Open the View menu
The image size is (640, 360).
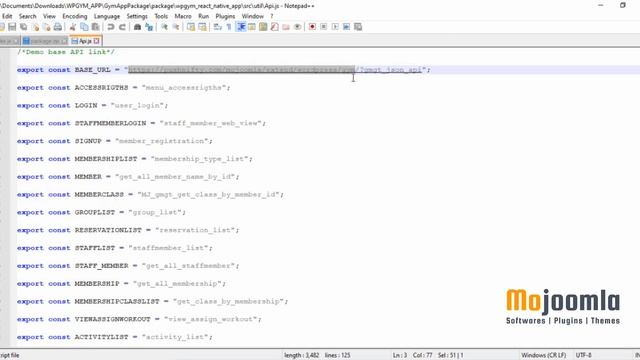49,16
